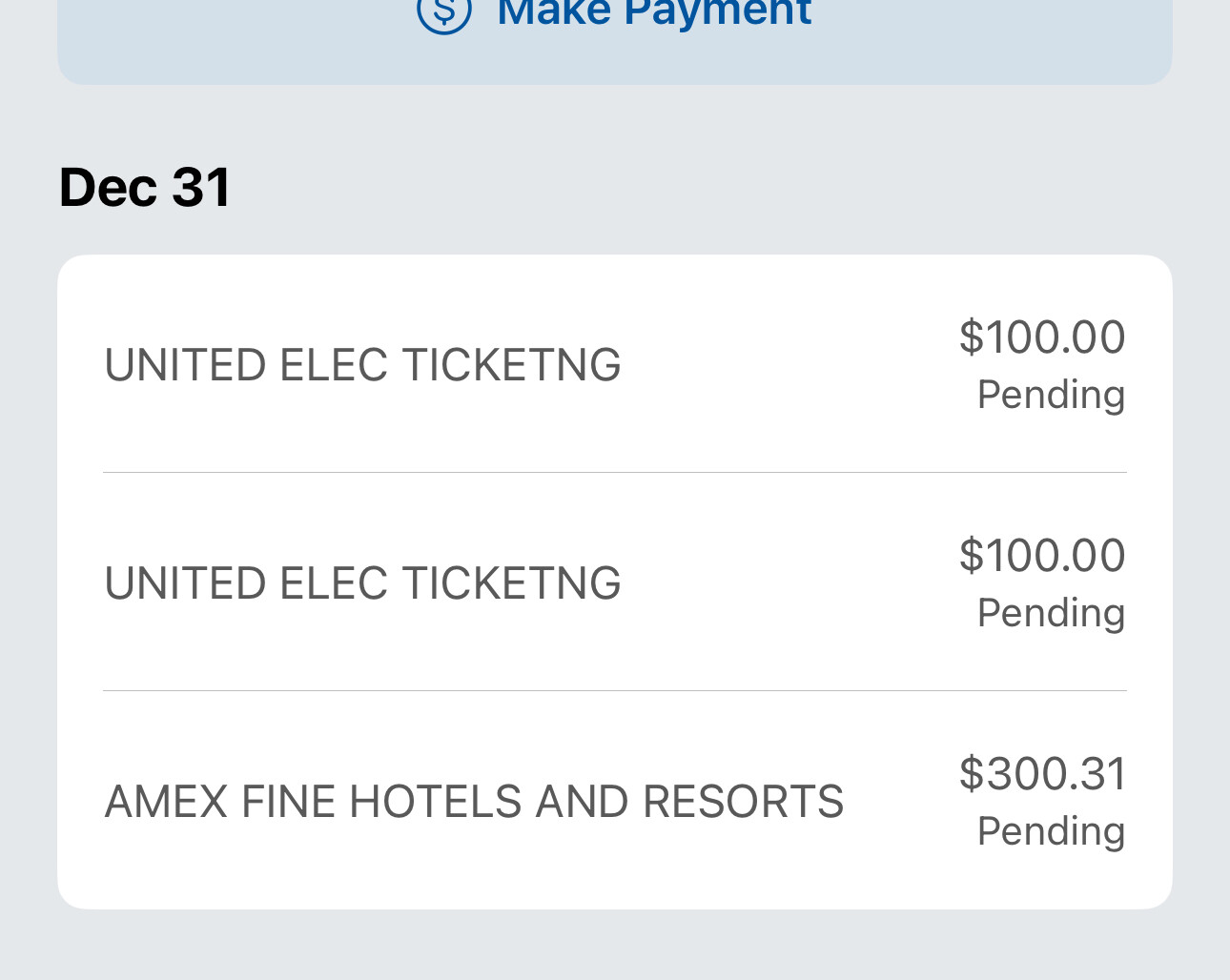The image size is (1230, 980).
Task: Click the second $100.00 amount
Action: (1042, 556)
